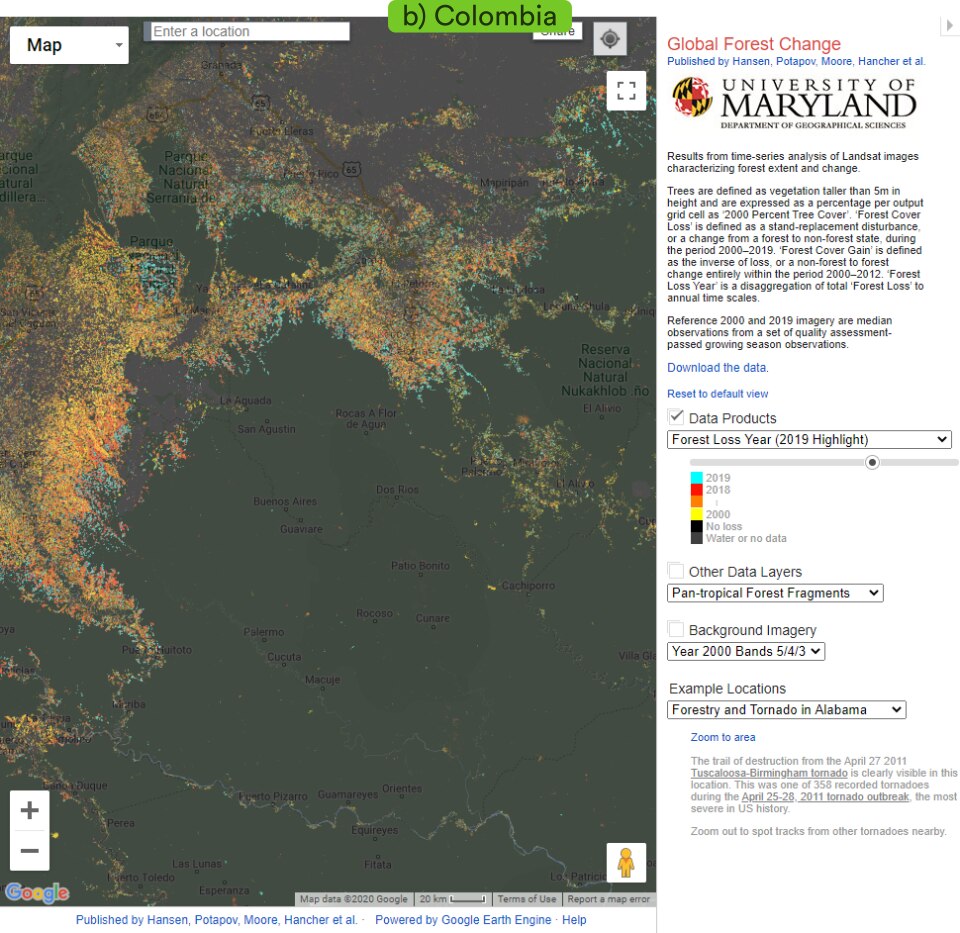Click the red 2018 legend swatch
This screenshot has height=933, width=960.
click(x=696, y=490)
